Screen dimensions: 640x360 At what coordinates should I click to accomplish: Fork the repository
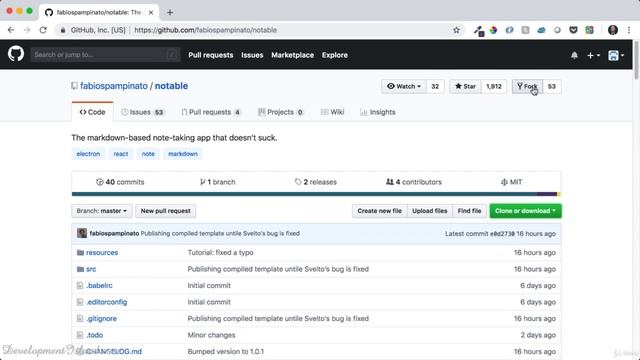pos(527,87)
